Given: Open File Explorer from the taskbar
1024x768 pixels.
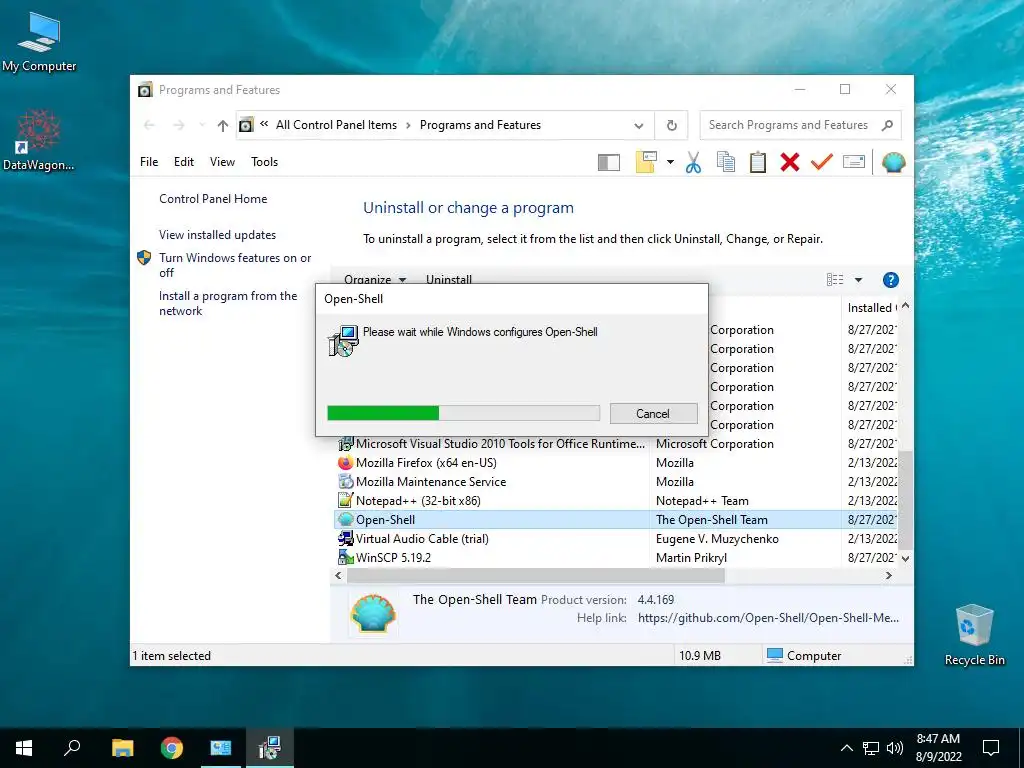Looking at the screenshot, I should (122, 748).
